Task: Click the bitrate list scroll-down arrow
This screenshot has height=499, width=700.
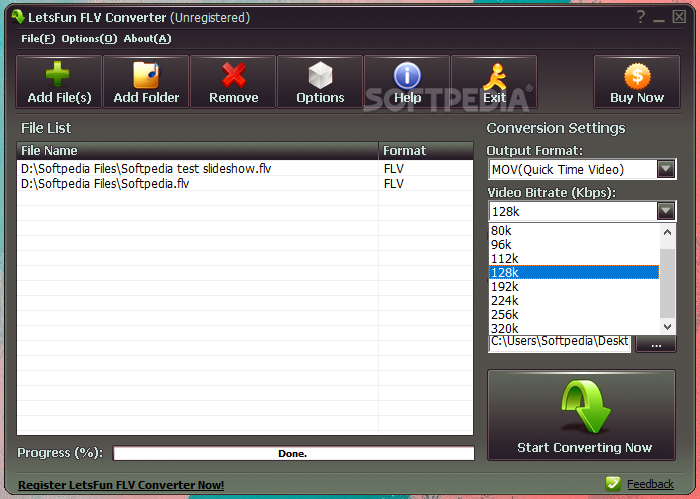Action: click(667, 327)
